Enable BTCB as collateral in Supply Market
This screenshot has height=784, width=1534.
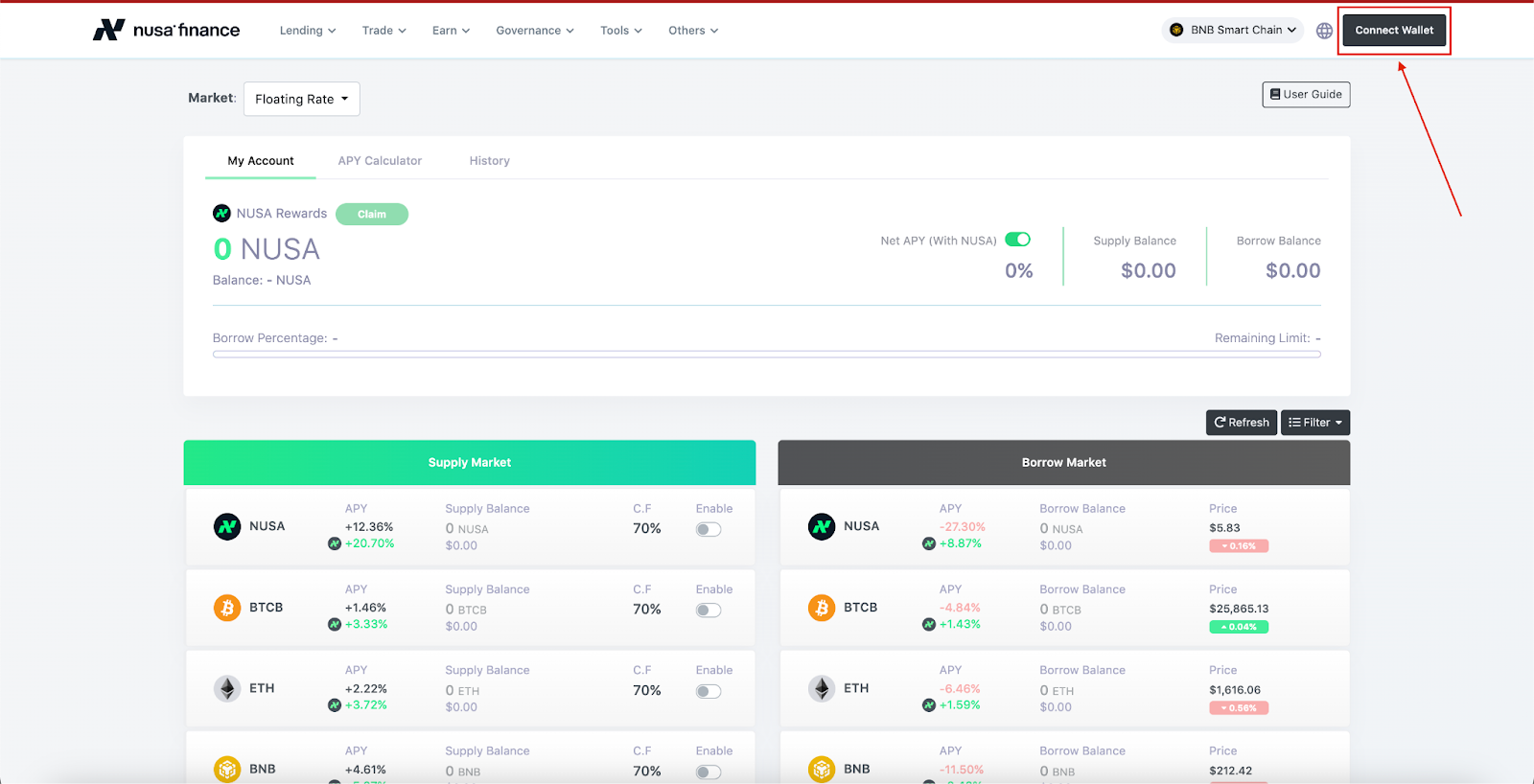pyautogui.click(x=709, y=611)
